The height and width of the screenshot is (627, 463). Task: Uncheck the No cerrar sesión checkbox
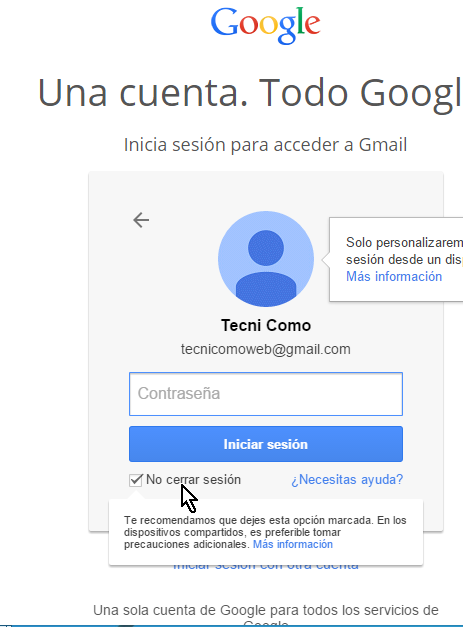(136, 479)
